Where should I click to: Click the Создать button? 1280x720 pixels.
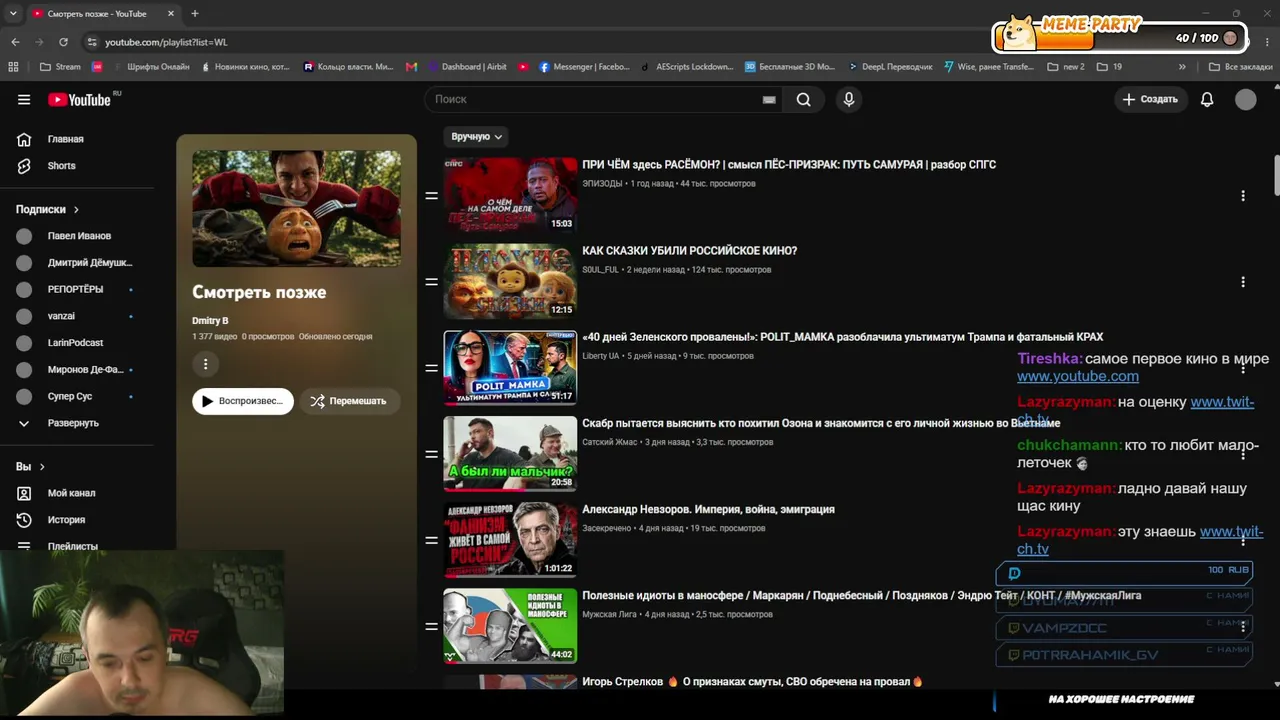1150,99
